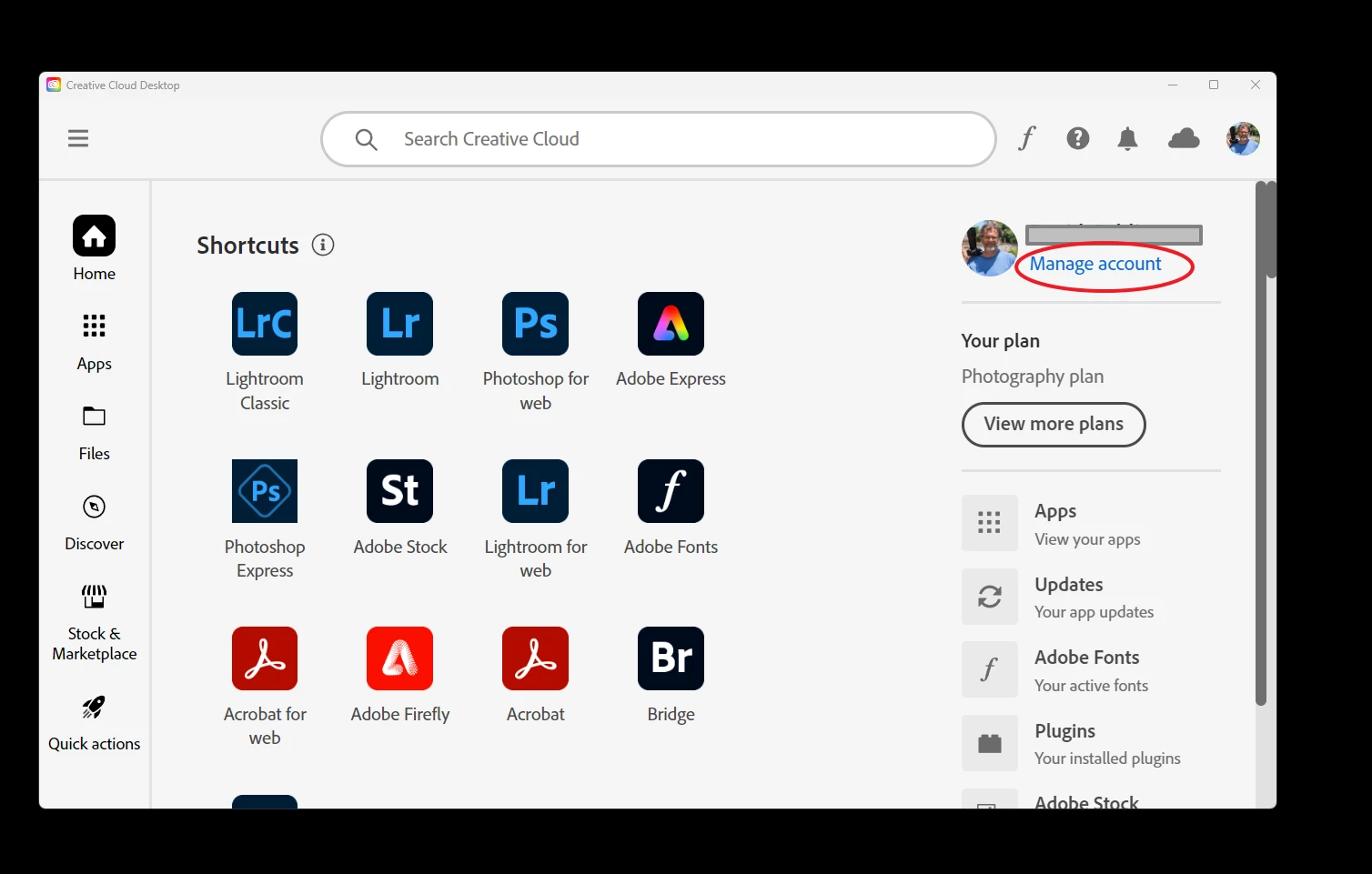1372x874 pixels.
Task: Open Discover in the sidebar
Action: pyautogui.click(x=95, y=523)
